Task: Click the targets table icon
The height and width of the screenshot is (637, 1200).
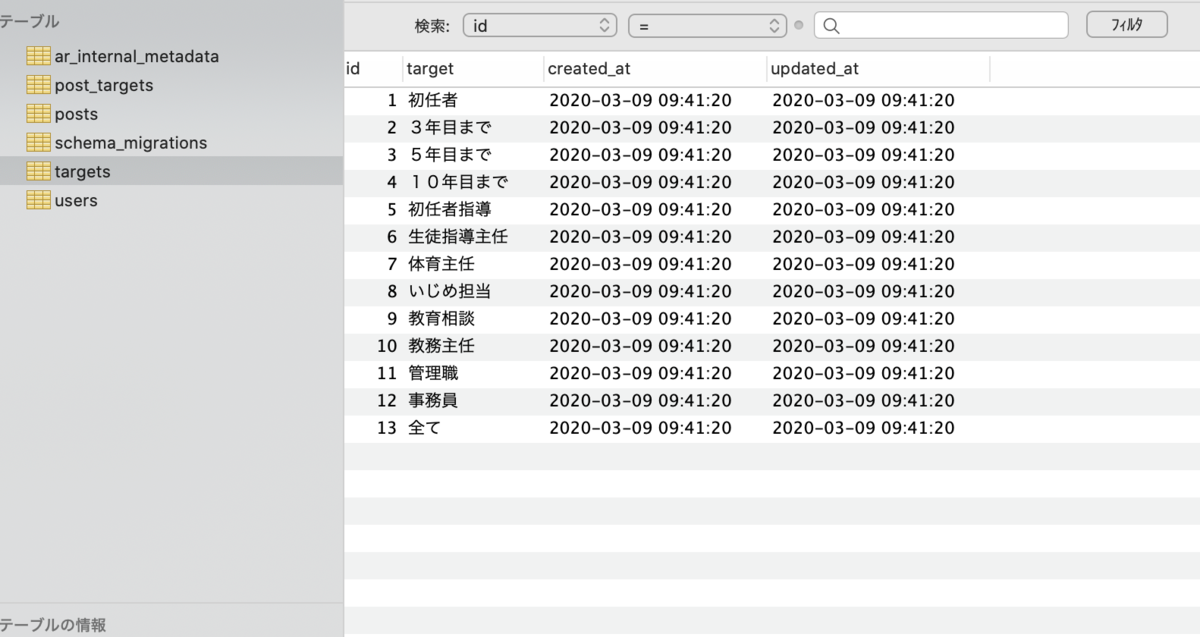Action: click(38, 171)
